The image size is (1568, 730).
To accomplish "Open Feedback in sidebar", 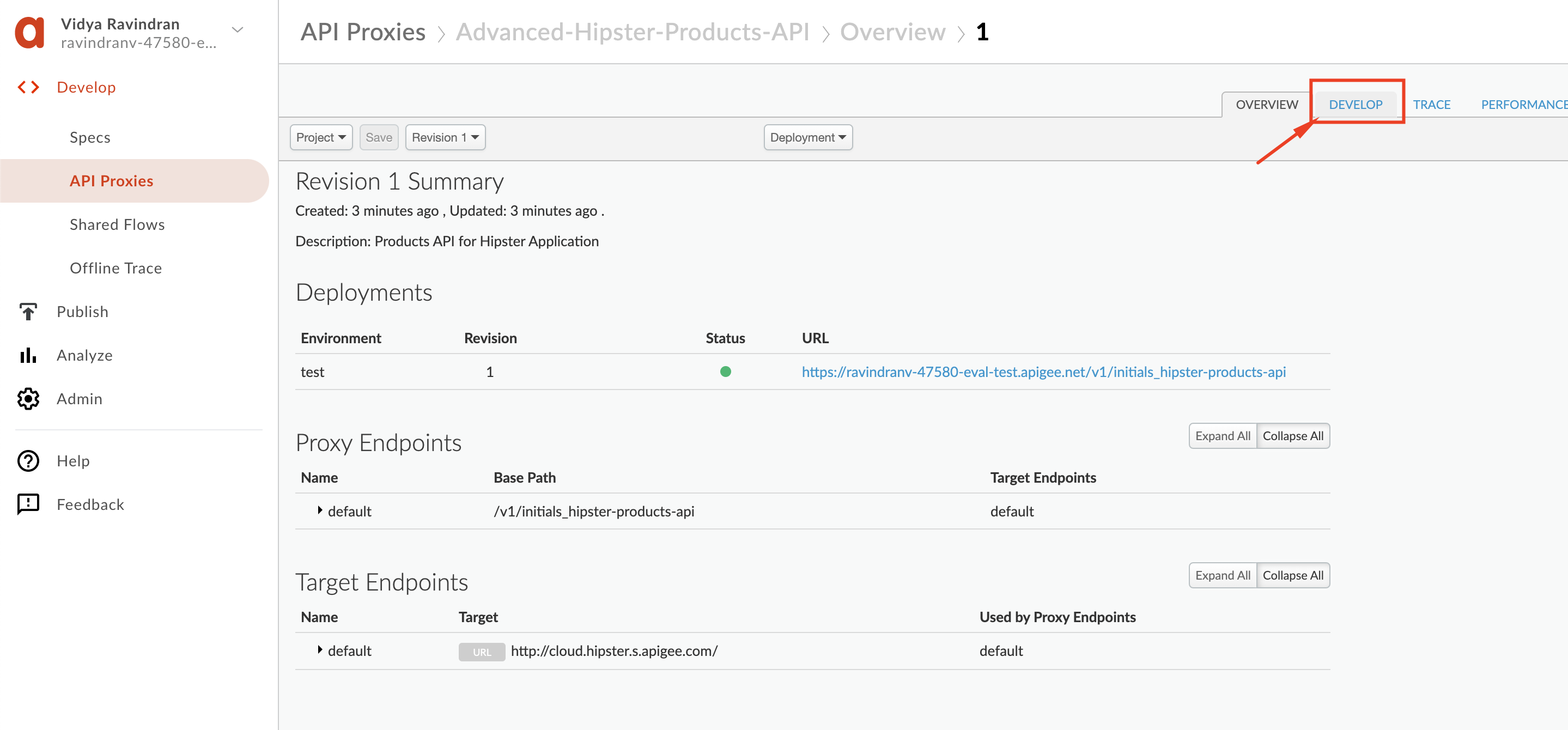I will tap(90, 504).
